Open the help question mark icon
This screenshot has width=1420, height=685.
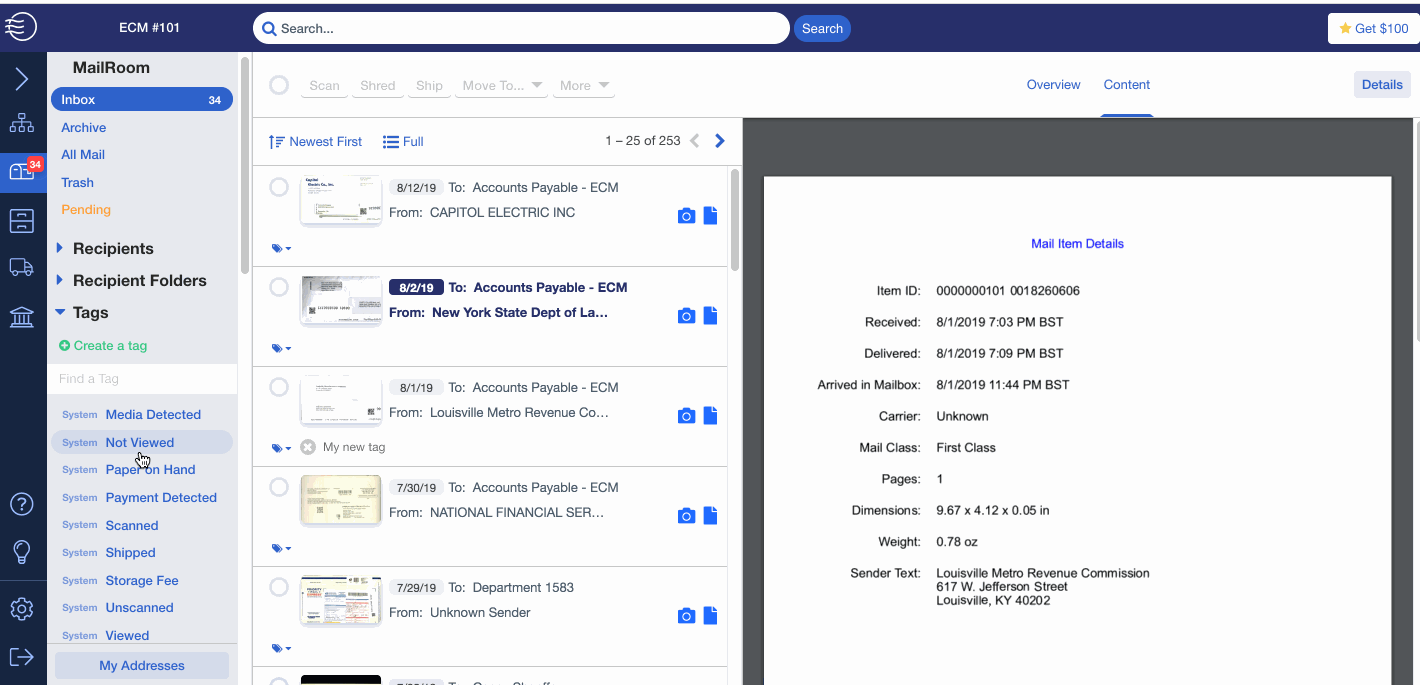coord(21,504)
